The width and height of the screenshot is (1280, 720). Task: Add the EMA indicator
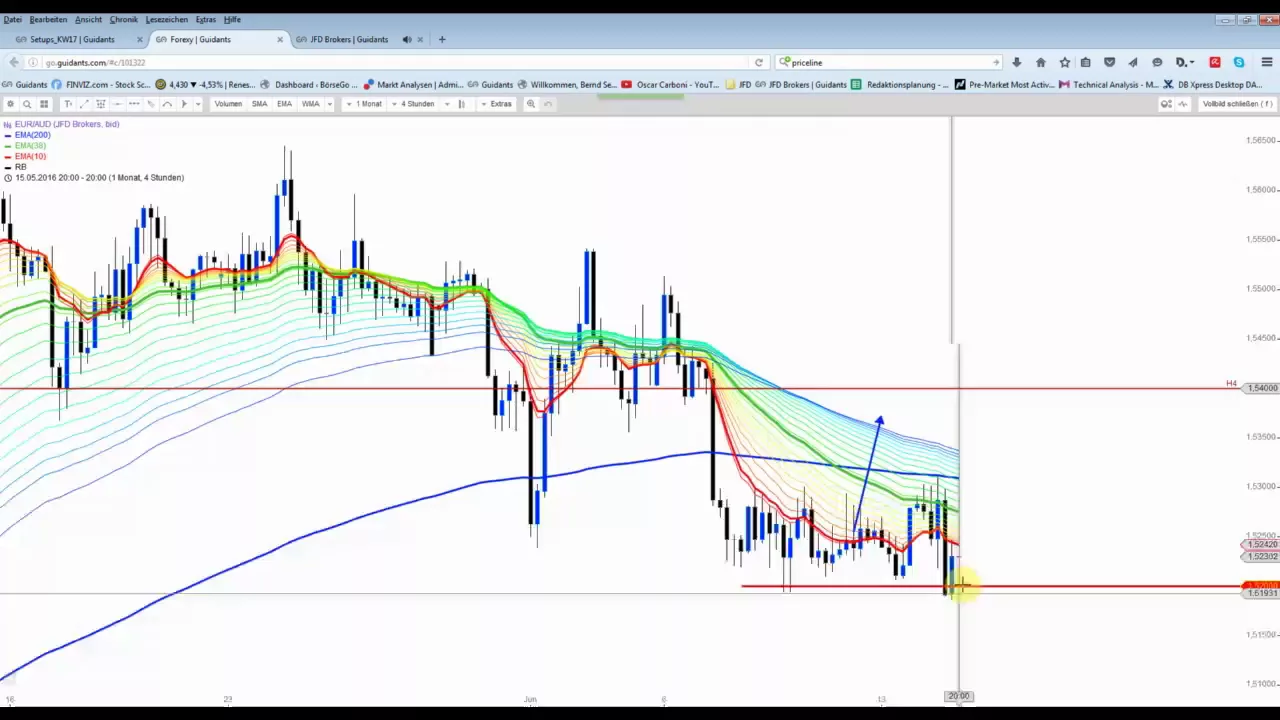pos(284,104)
